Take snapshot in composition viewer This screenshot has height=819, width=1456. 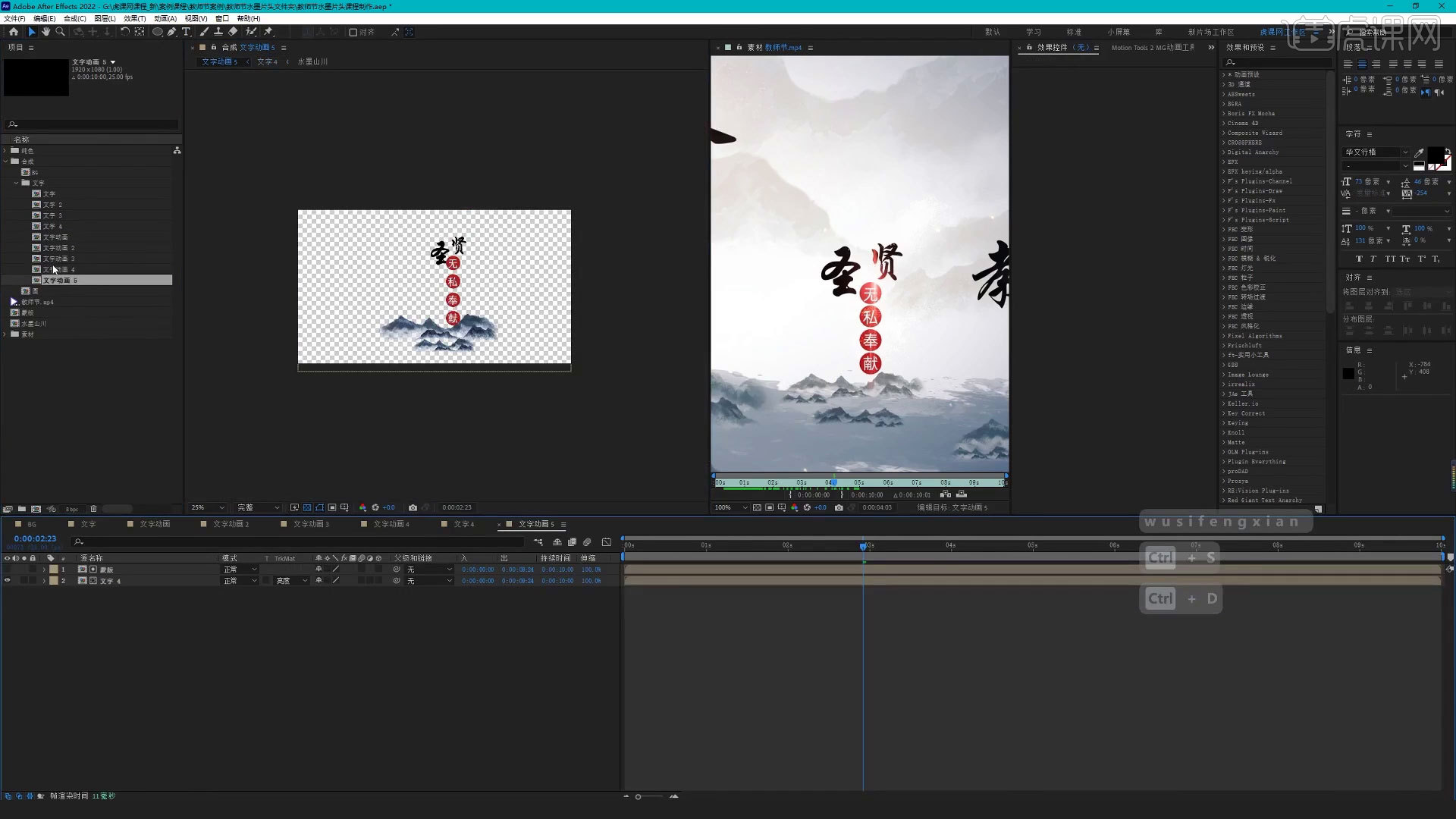coord(413,507)
